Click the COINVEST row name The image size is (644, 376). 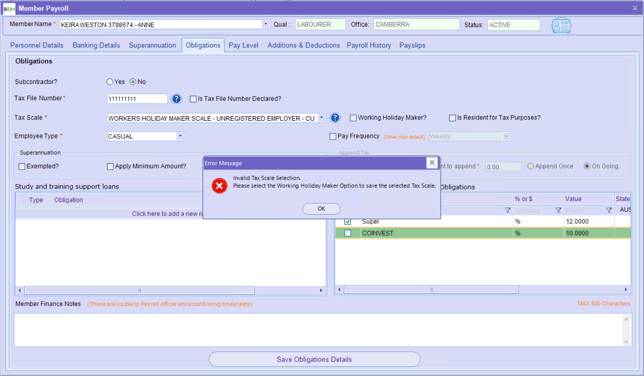378,233
